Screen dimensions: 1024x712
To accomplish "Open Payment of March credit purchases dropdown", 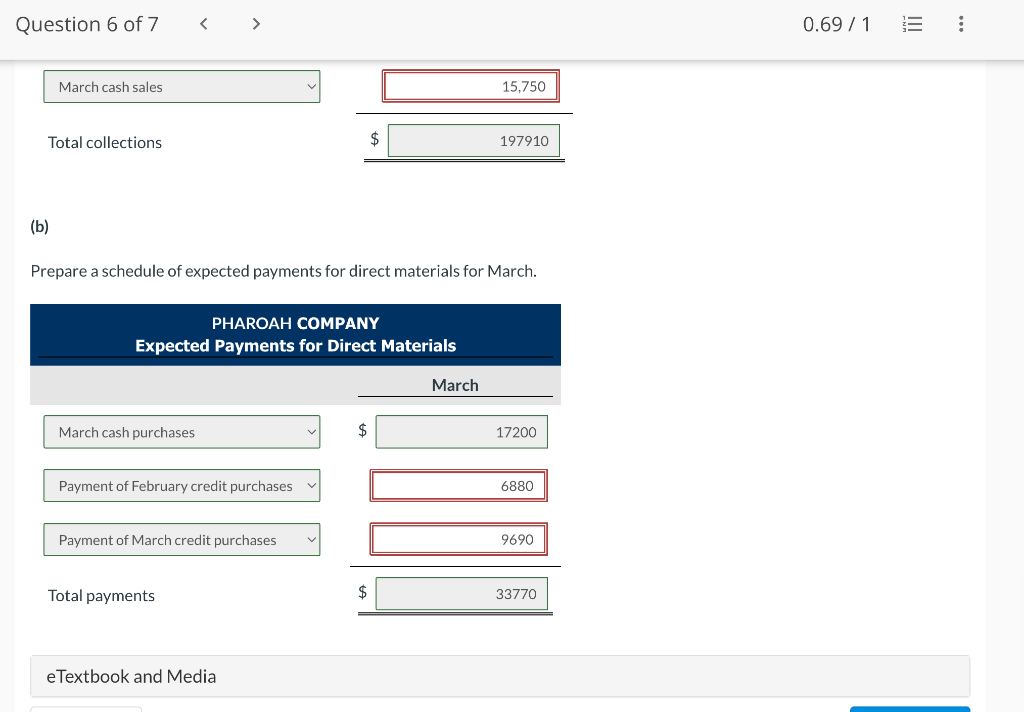I will coord(182,540).
